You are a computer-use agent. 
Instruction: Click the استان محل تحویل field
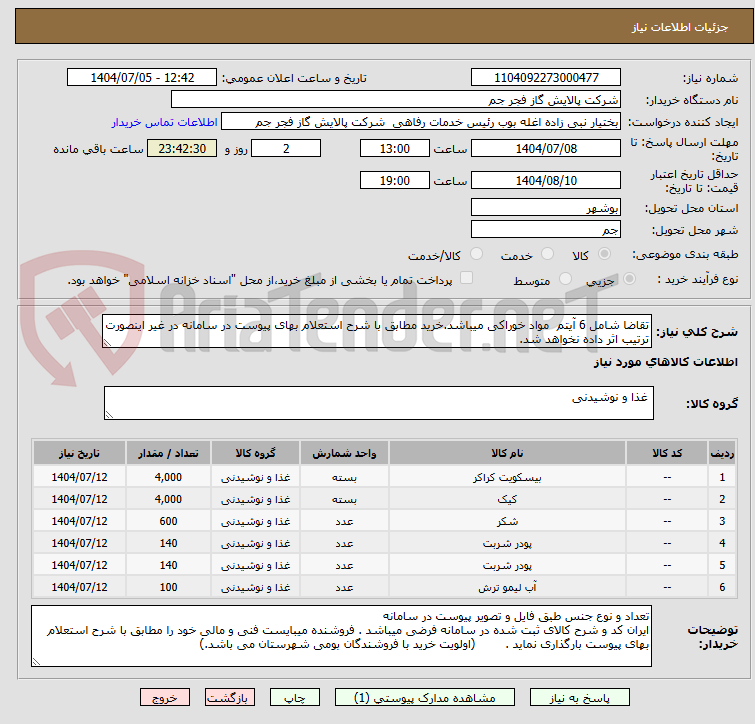(546, 207)
